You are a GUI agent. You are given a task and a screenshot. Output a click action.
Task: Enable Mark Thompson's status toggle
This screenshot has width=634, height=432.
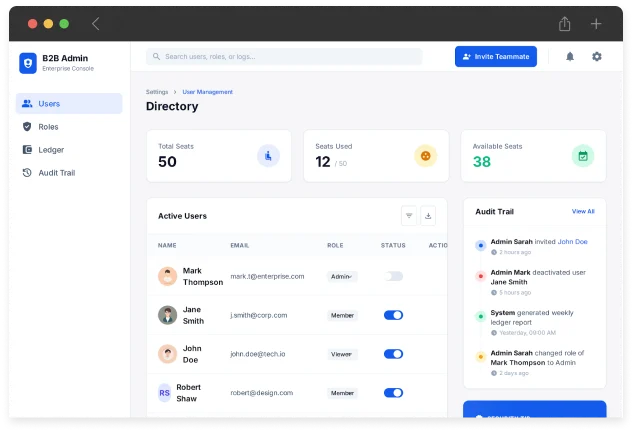pos(394,276)
